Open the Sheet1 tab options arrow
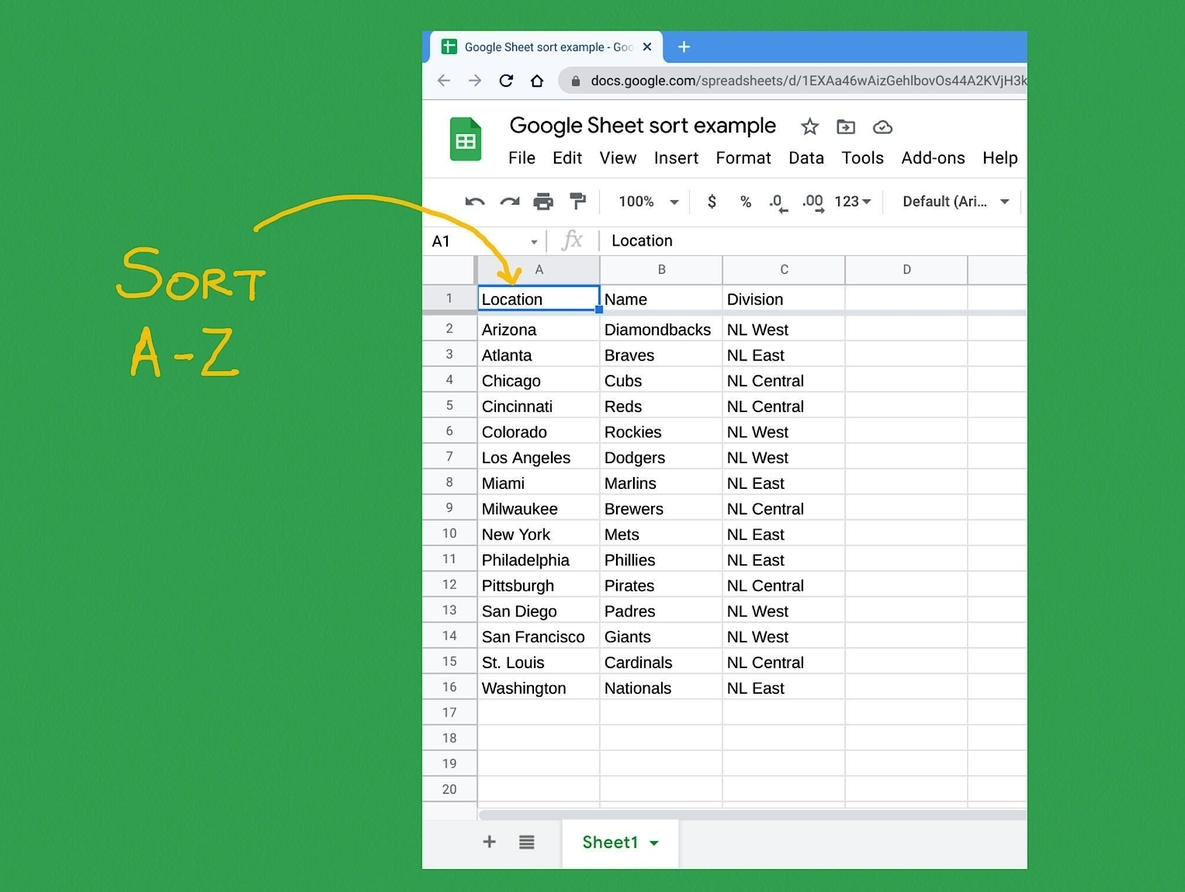1185x892 pixels. click(654, 843)
